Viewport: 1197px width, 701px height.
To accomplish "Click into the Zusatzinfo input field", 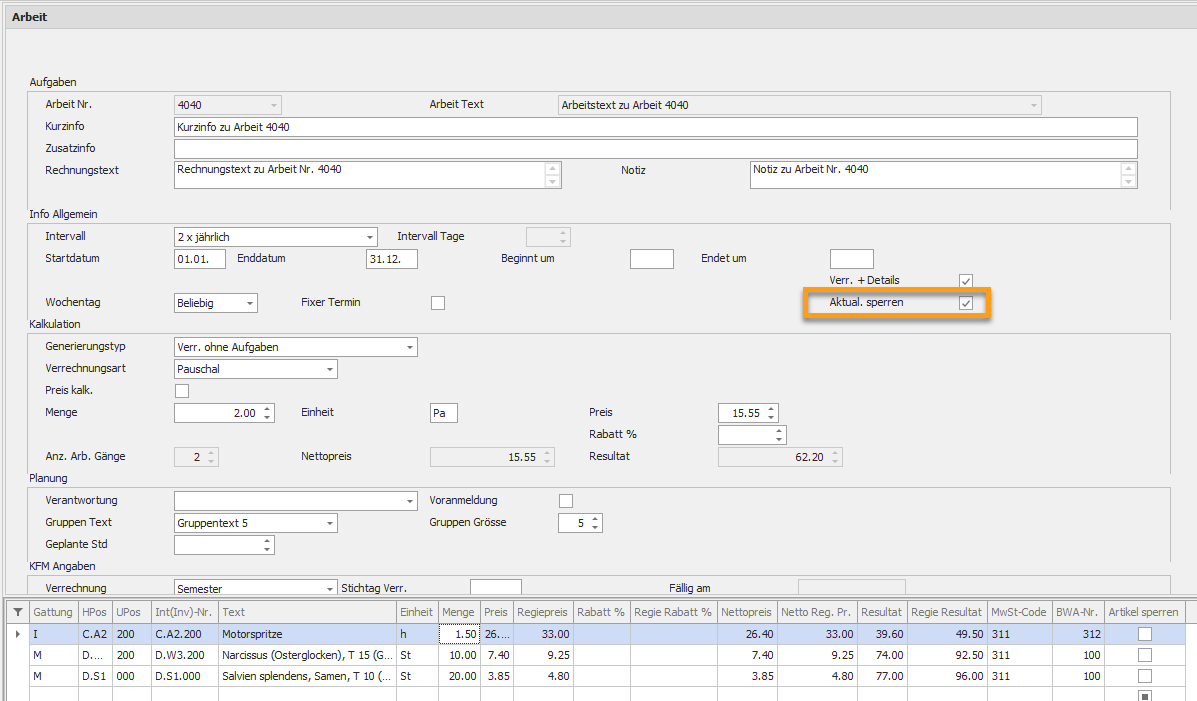I will tap(656, 149).
